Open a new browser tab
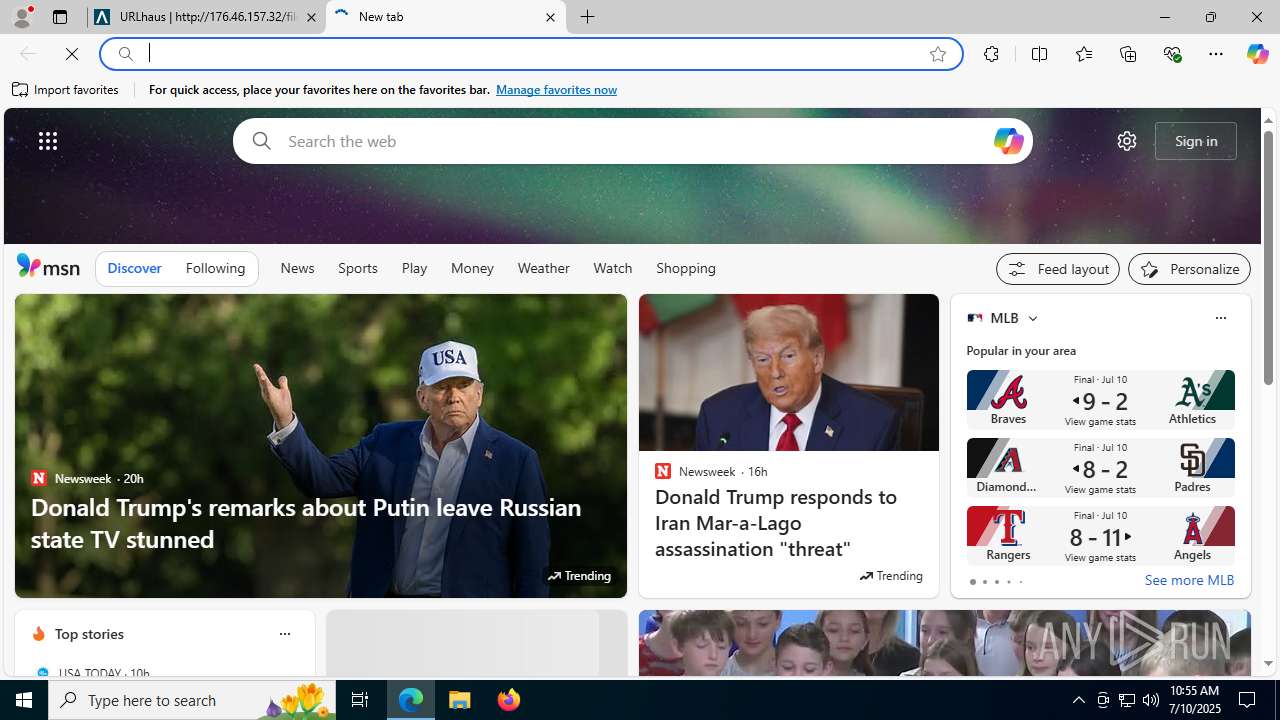This screenshot has width=1280, height=720. click(588, 17)
